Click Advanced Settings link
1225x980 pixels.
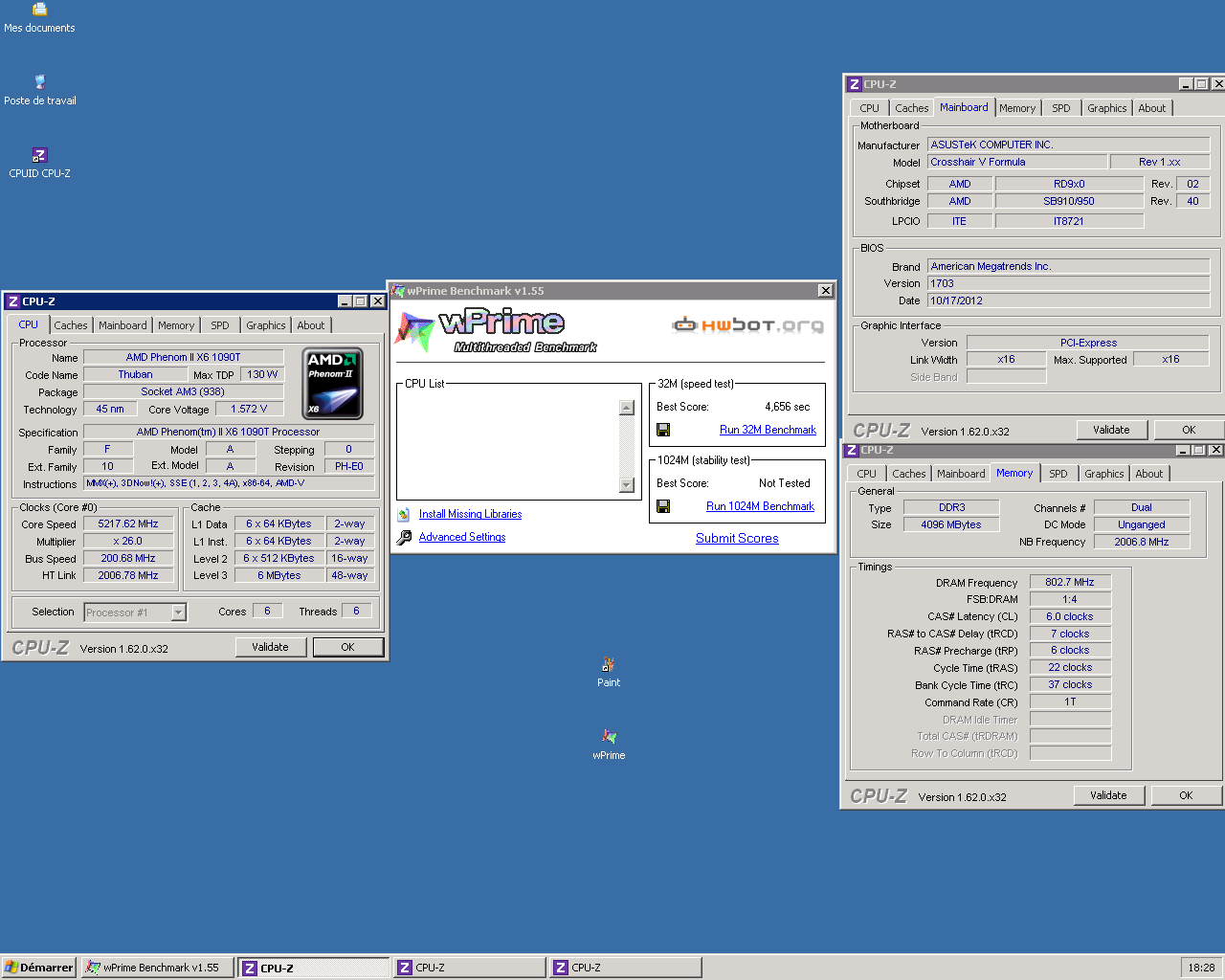pos(462,537)
